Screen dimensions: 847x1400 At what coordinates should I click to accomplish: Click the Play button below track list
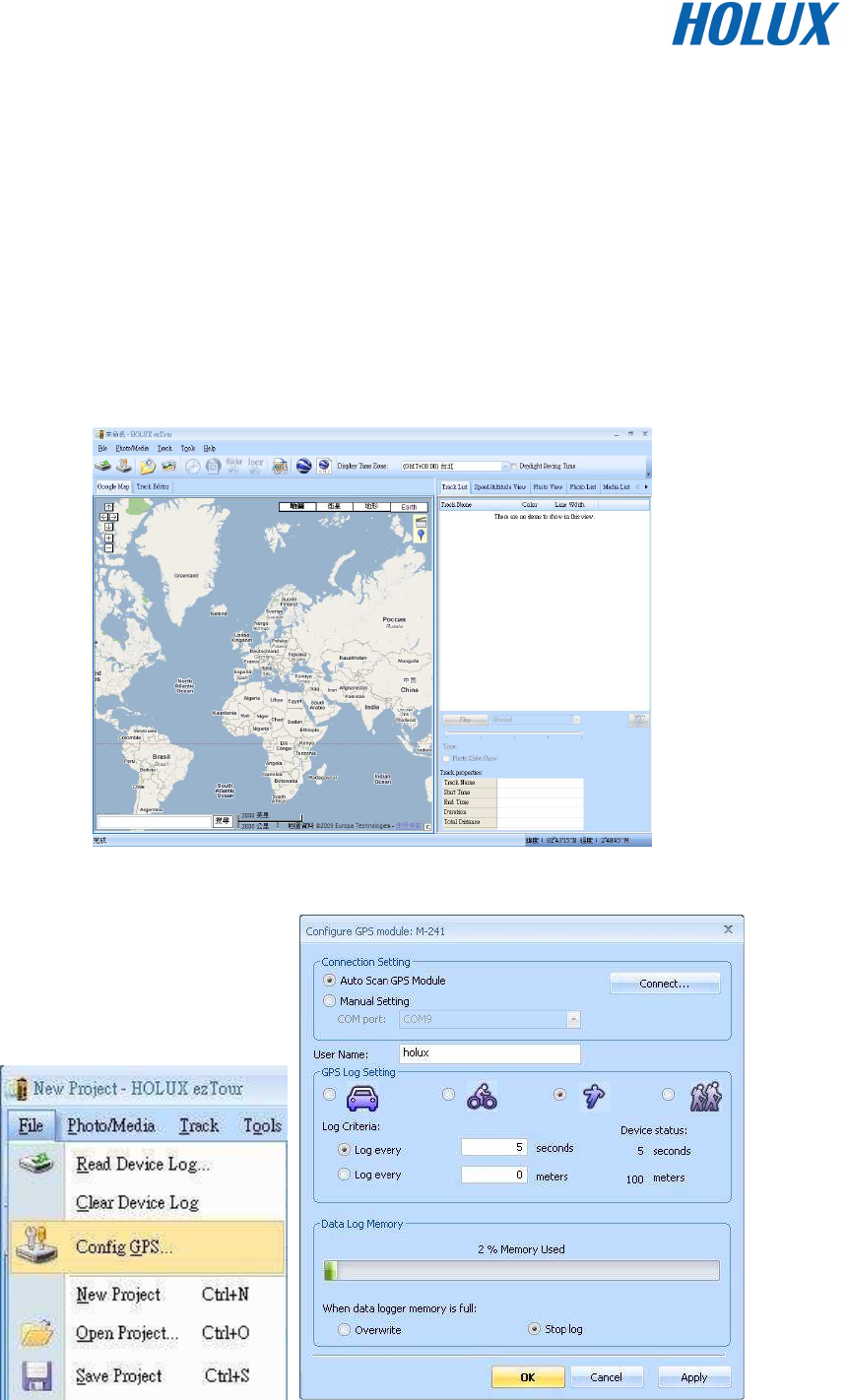click(465, 720)
